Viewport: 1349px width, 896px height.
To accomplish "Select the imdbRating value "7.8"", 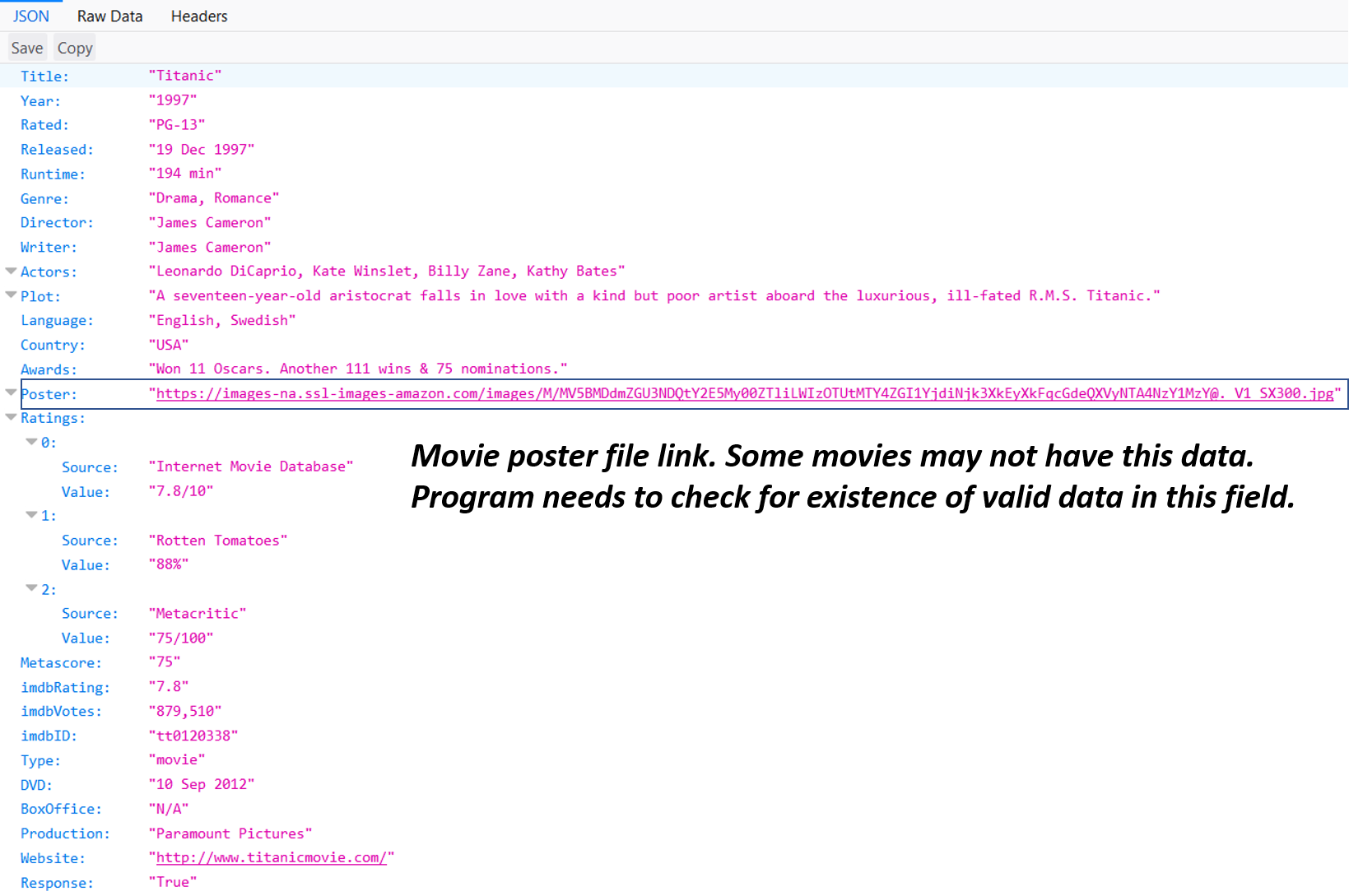I will click(169, 686).
